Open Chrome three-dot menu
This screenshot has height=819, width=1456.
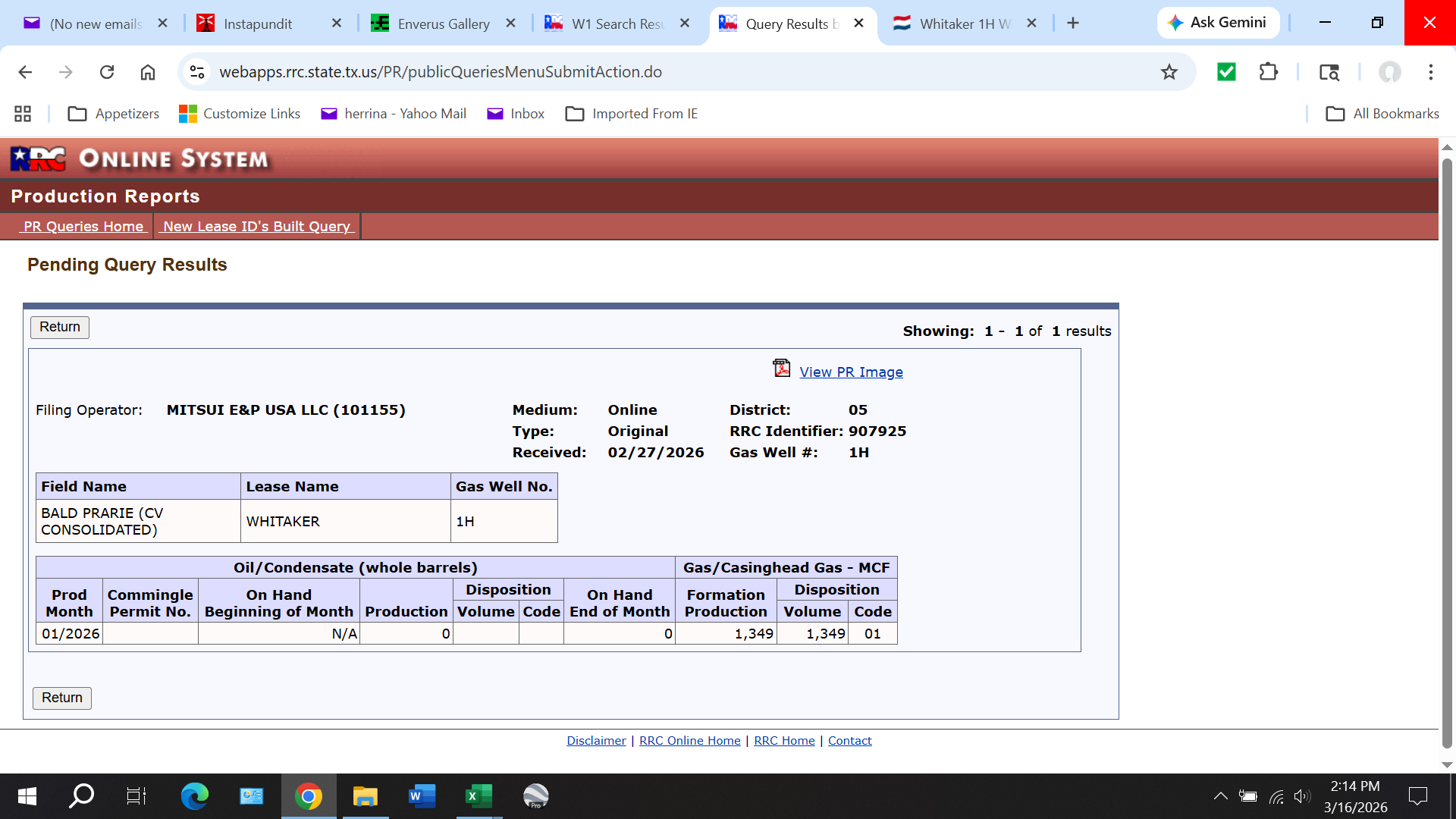(1430, 72)
